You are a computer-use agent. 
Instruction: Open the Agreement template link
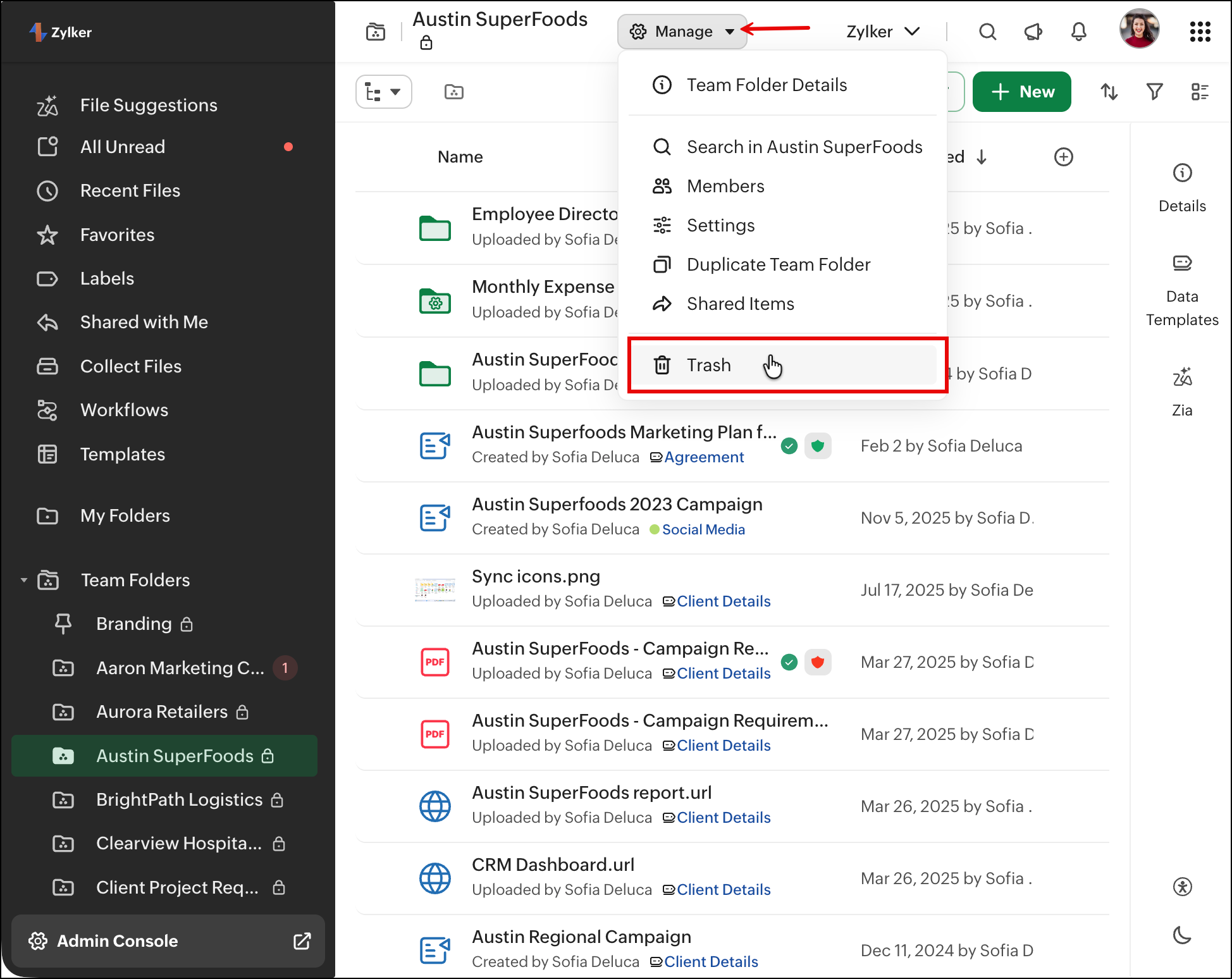(x=703, y=457)
